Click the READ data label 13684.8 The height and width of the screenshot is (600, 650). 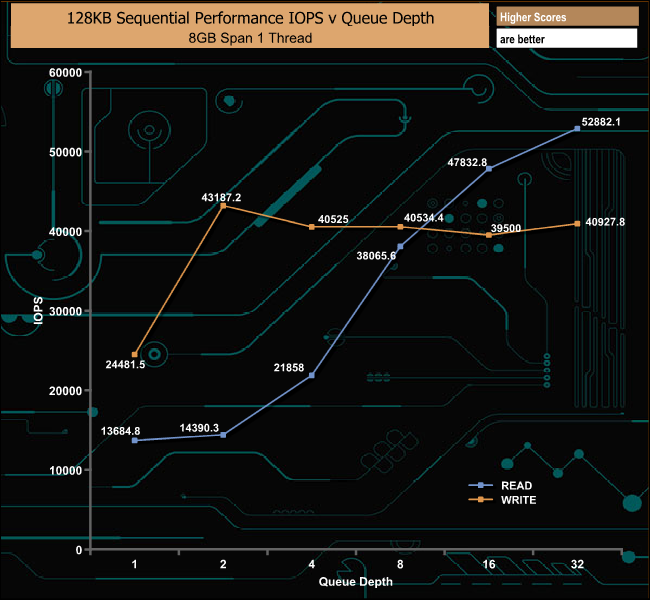(120, 431)
